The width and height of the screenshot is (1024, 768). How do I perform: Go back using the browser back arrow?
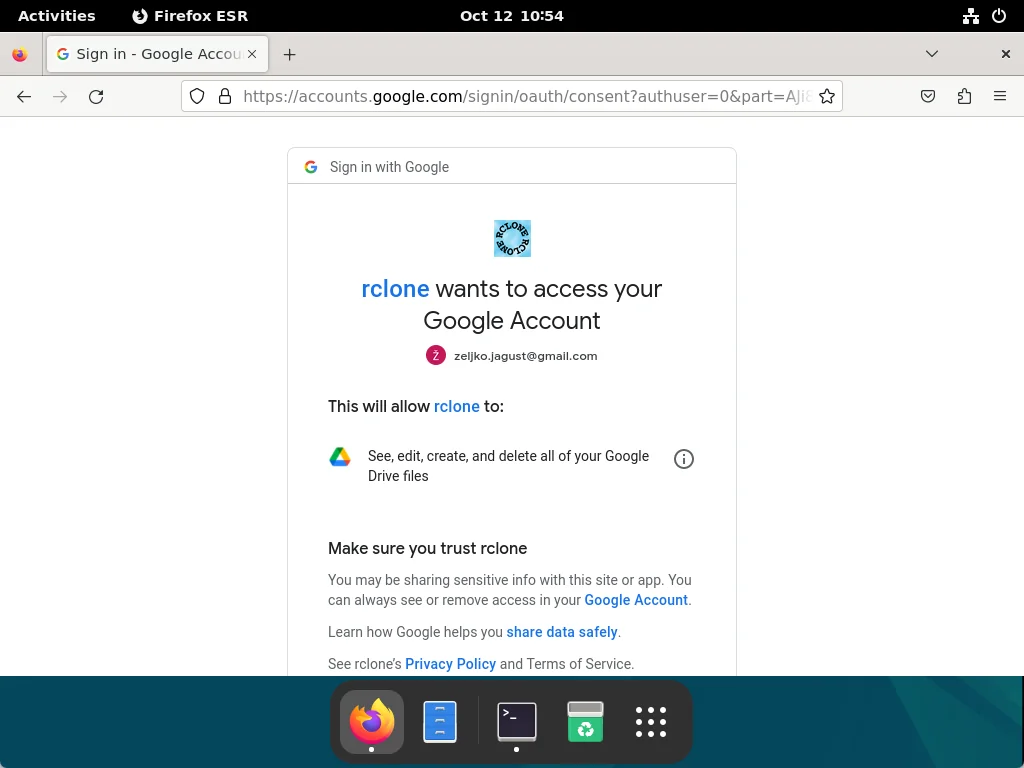click(24, 97)
